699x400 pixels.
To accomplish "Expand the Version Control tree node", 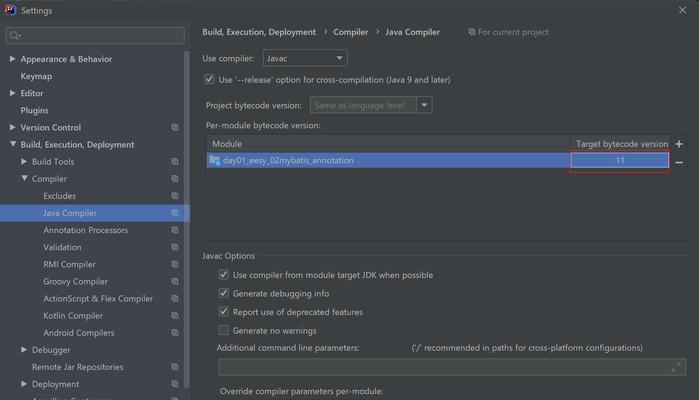I will [x=12, y=127].
